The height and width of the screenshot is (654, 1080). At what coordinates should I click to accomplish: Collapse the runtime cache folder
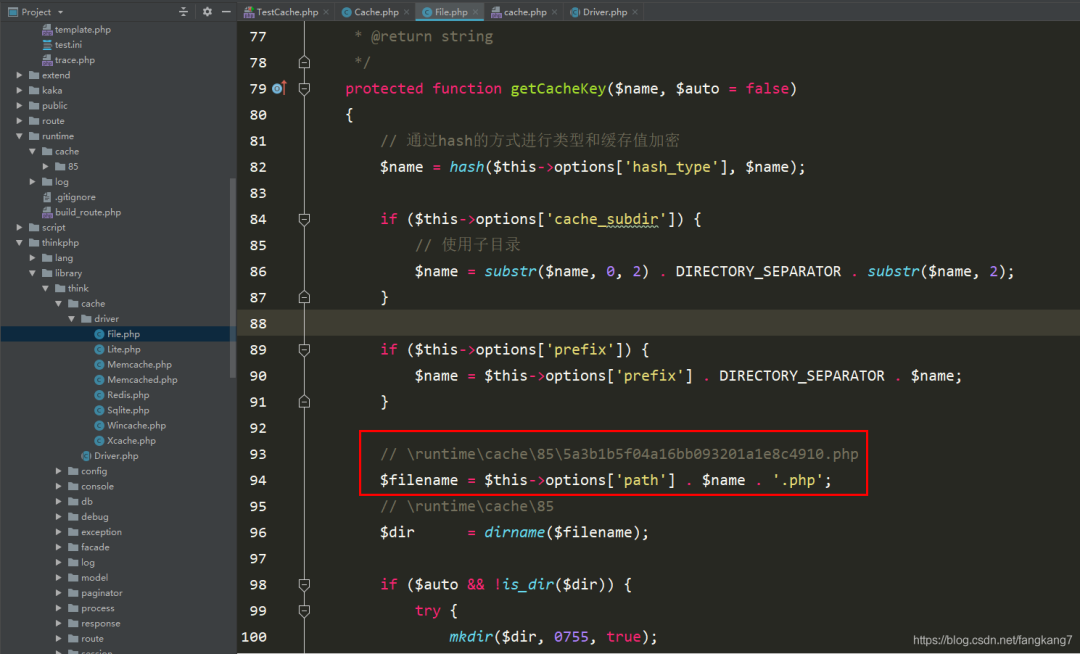point(32,151)
